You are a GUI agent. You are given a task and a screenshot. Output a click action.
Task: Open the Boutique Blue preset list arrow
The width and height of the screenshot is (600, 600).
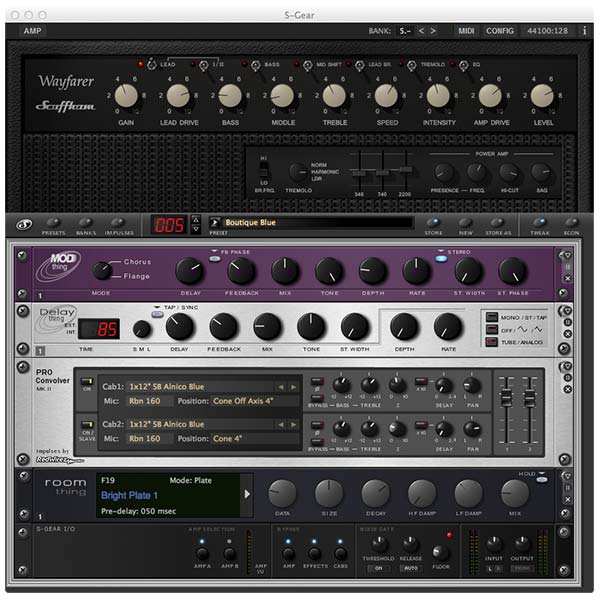pyautogui.click(x=215, y=222)
